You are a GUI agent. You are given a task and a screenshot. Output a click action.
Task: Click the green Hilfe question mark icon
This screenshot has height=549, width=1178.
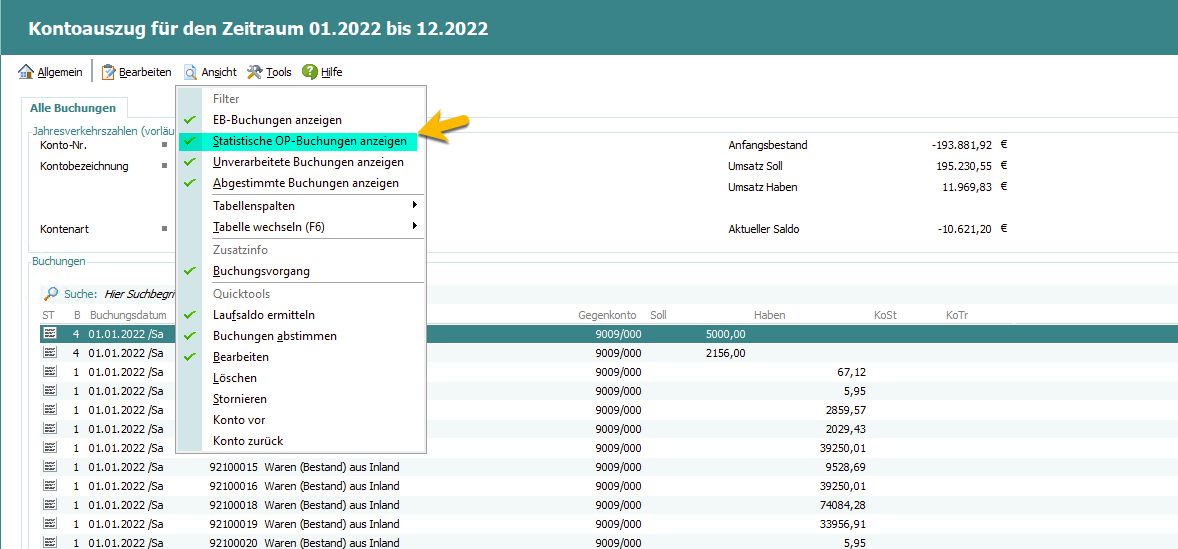310,72
